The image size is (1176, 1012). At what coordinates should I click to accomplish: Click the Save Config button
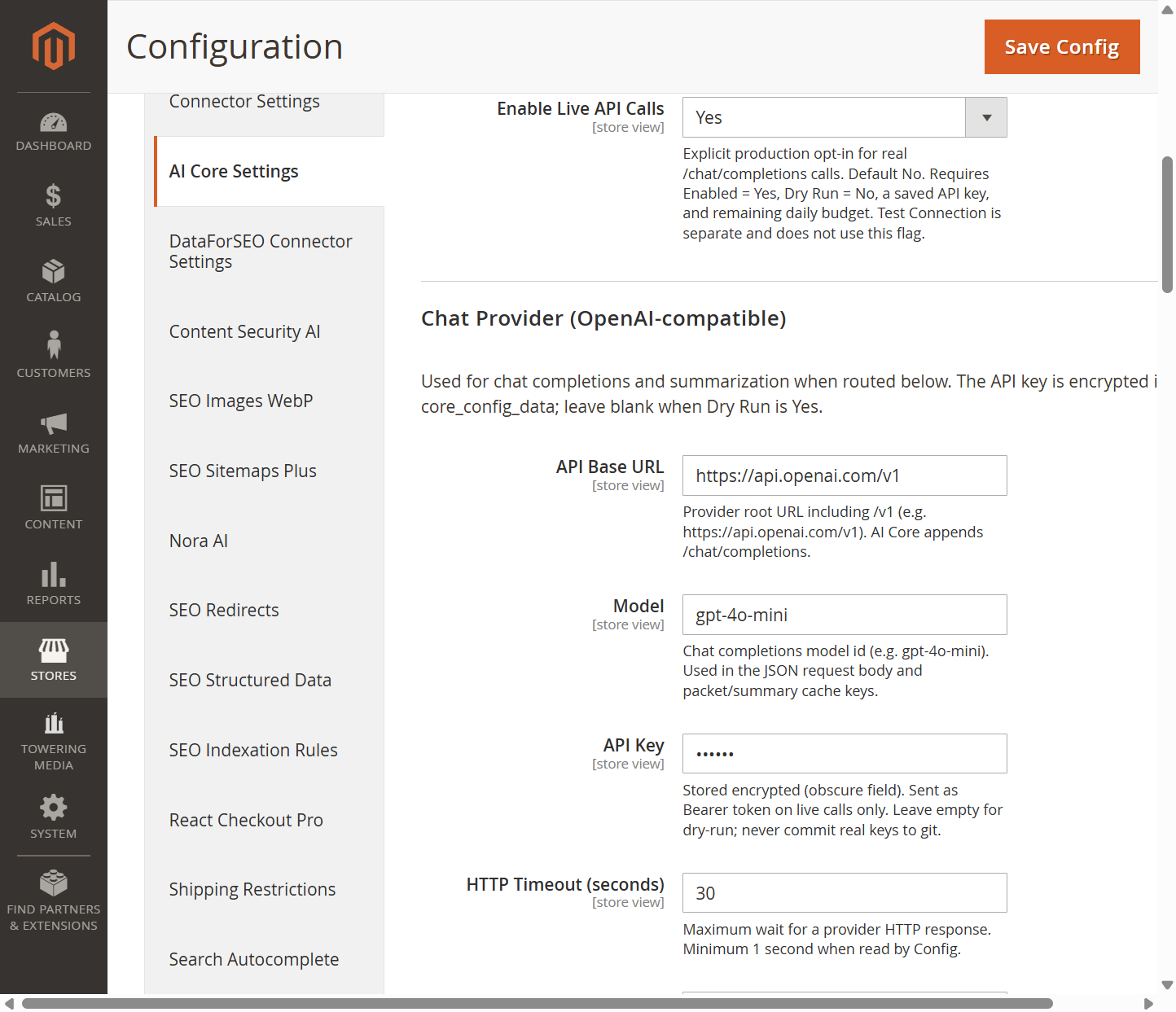1062,47
